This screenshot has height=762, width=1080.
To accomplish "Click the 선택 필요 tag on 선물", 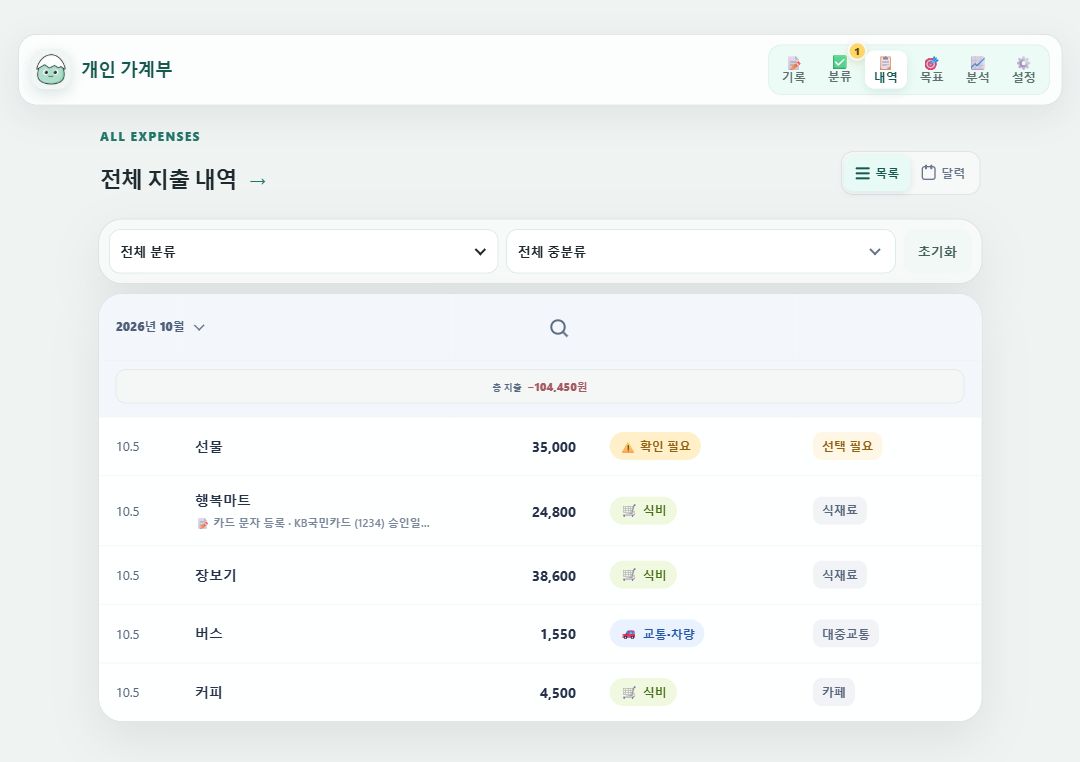I will 847,446.
